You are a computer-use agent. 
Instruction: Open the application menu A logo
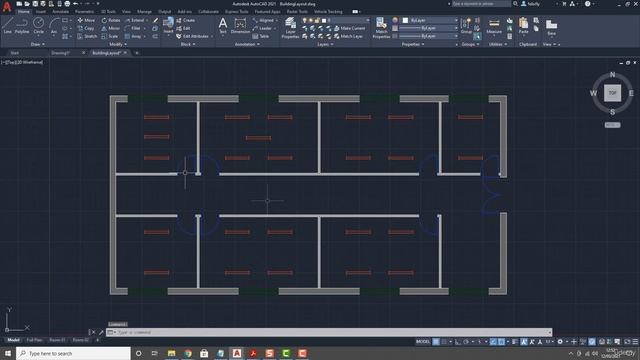tap(7, 7)
